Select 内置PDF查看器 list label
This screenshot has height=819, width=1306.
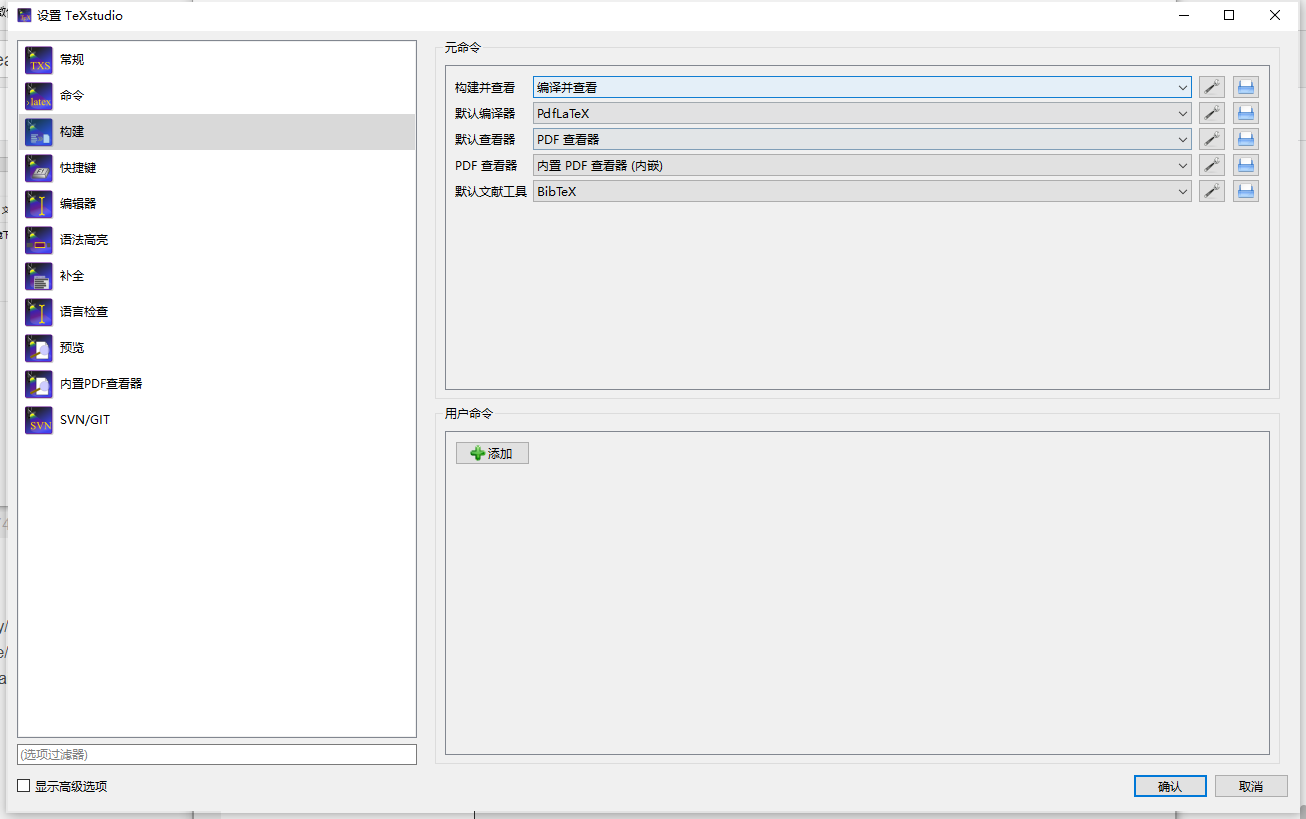click(x=101, y=384)
